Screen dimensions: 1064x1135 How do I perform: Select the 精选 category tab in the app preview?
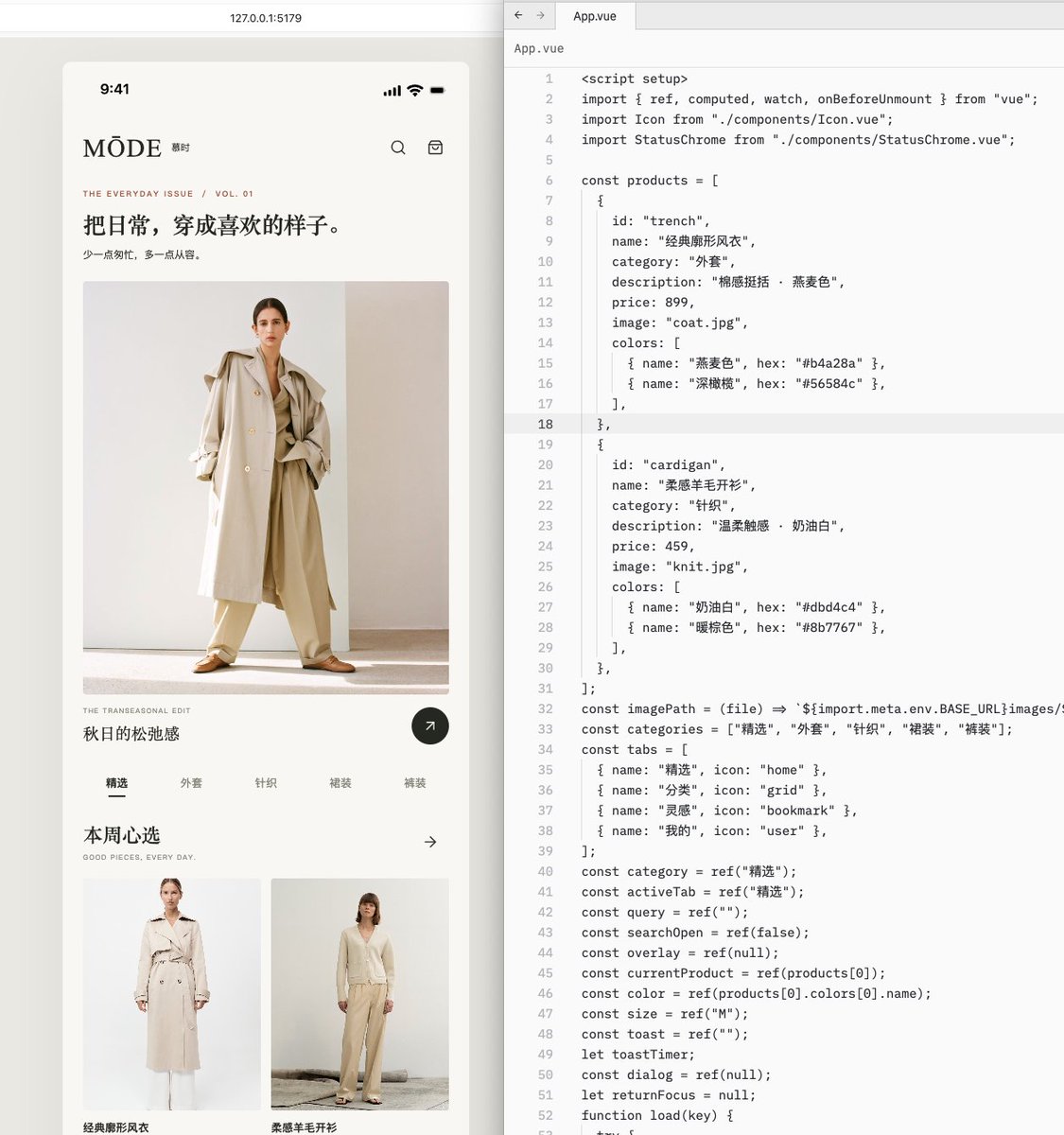click(x=116, y=783)
